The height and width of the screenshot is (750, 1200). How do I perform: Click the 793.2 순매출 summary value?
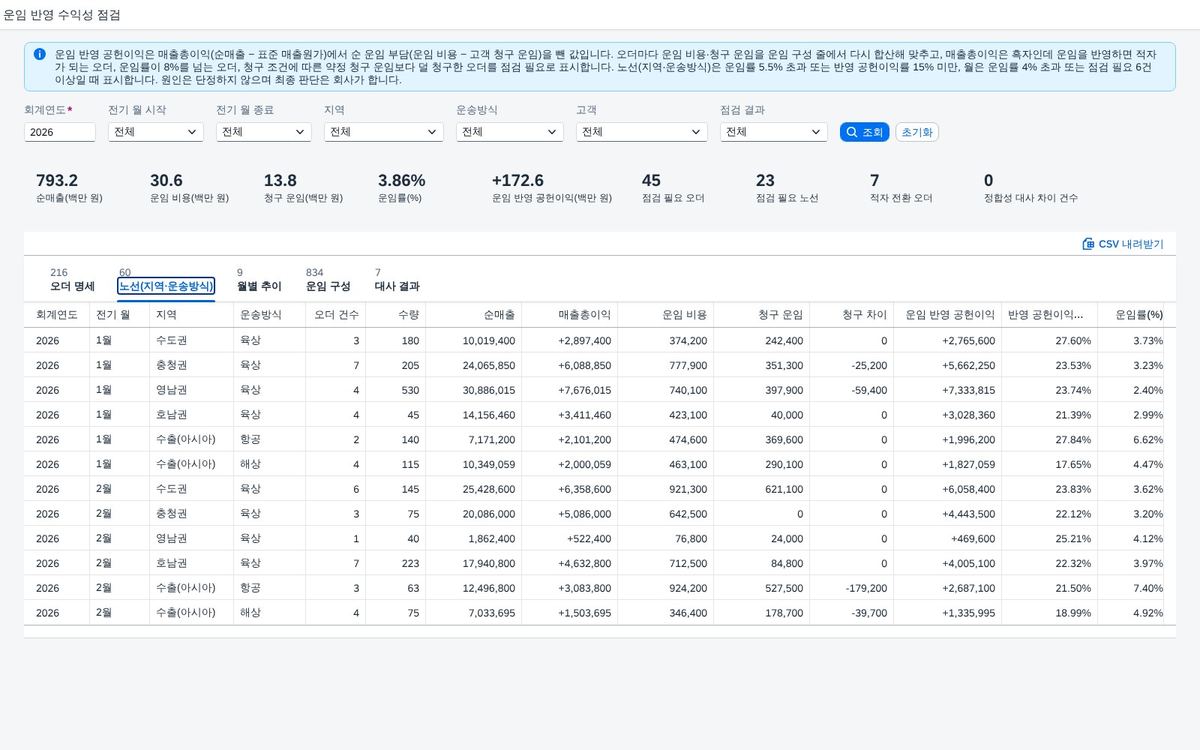tap(57, 181)
